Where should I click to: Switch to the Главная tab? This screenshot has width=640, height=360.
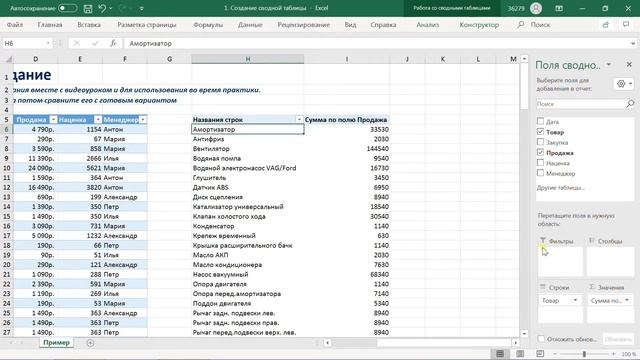coord(50,25)
